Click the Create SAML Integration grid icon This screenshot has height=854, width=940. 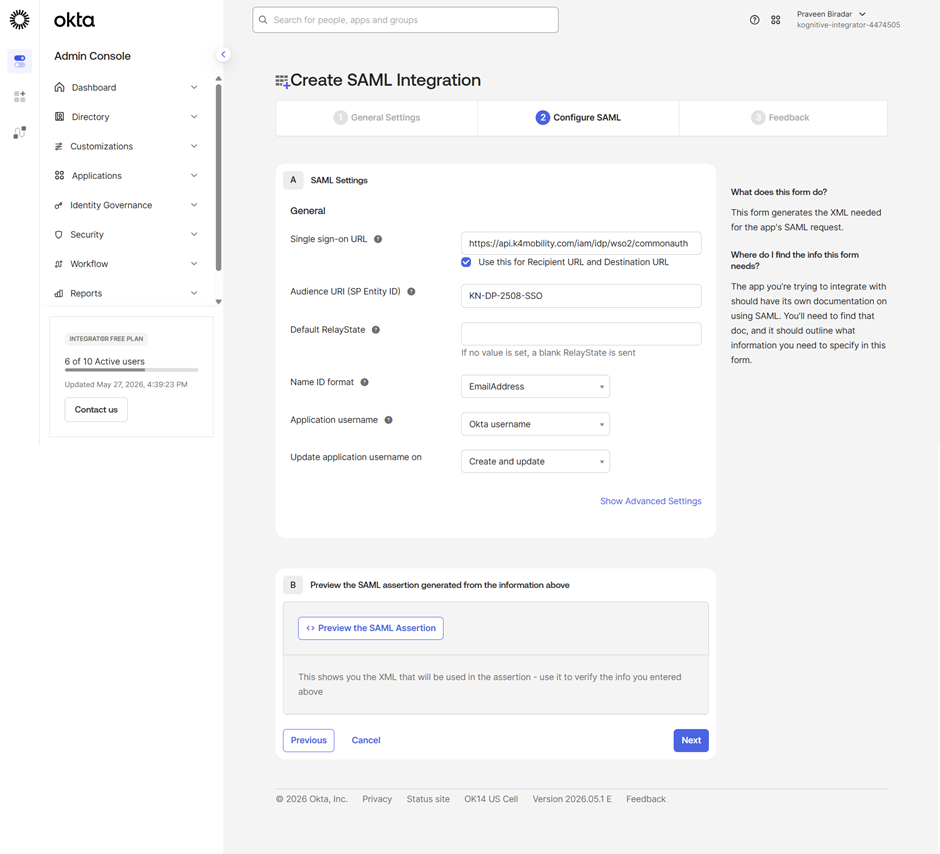[x=282, y=82]
